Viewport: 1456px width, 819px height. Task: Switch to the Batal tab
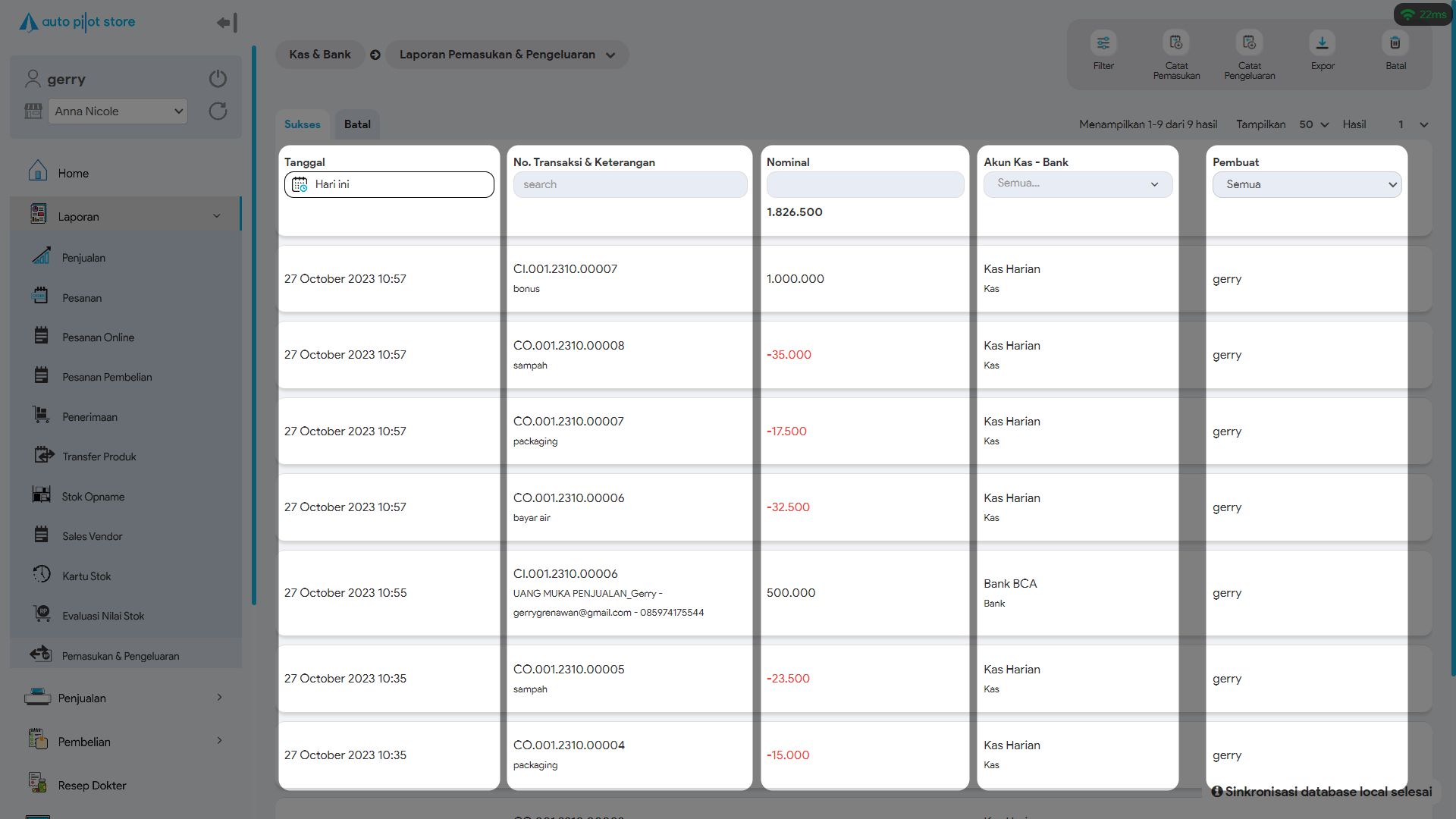click(x=357, y=124)
